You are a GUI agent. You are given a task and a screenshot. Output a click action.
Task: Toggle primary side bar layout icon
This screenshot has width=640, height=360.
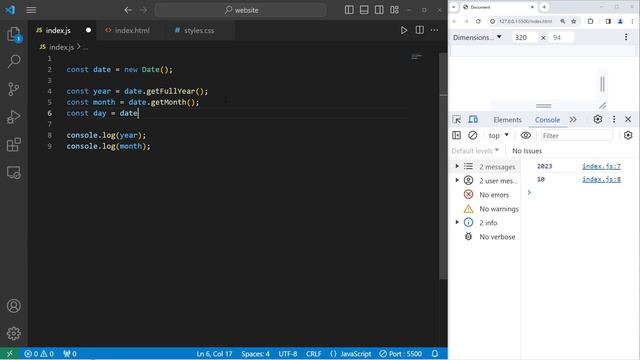(x=349, y=10)
